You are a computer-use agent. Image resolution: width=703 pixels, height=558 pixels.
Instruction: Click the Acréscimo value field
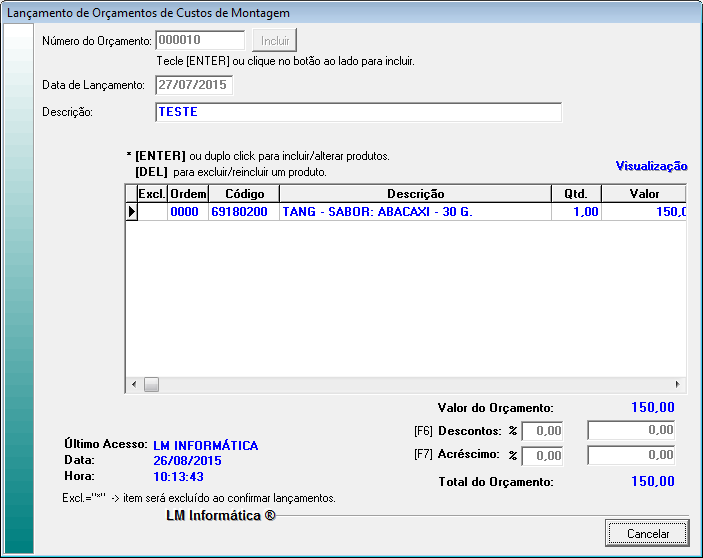point(631,455)
